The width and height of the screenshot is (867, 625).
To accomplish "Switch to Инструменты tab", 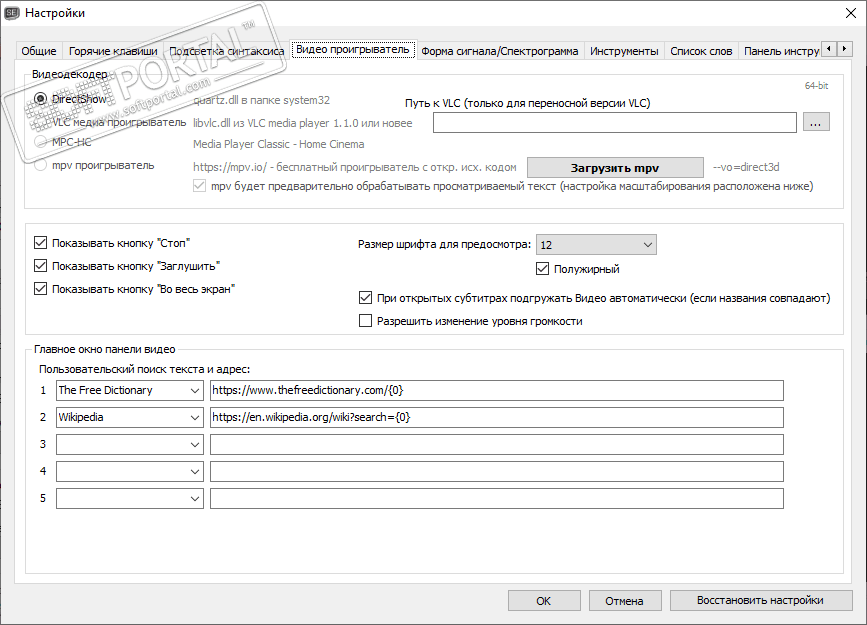I will [624, 51].
